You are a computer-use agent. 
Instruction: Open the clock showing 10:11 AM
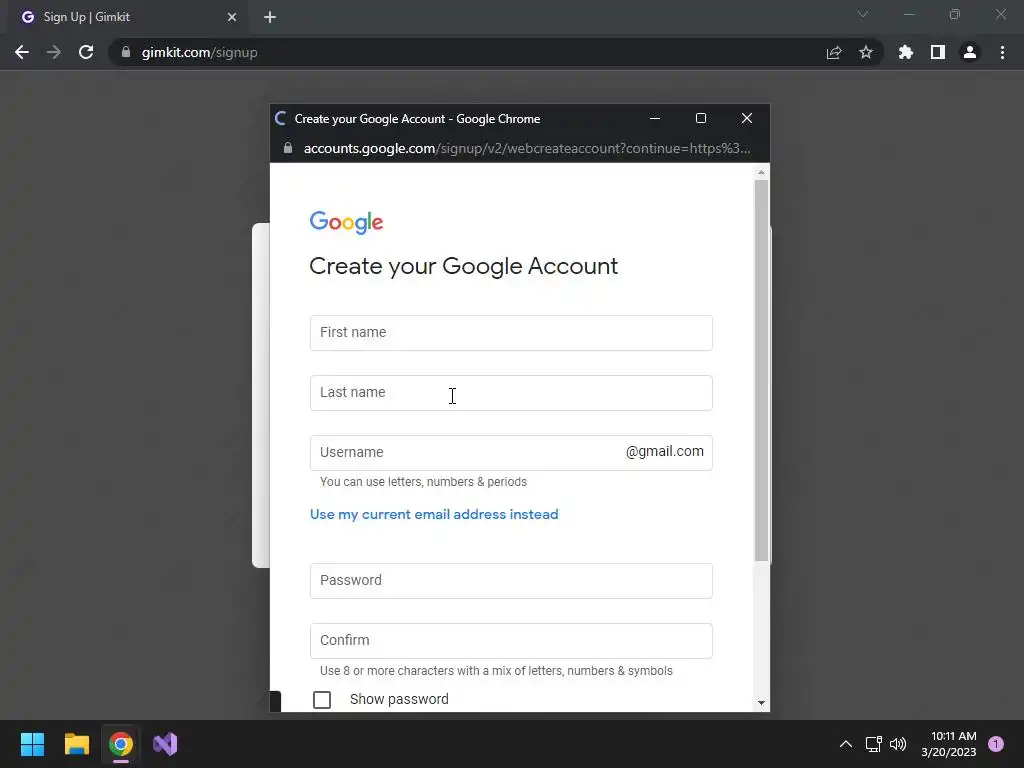click(x=949, y=744)
